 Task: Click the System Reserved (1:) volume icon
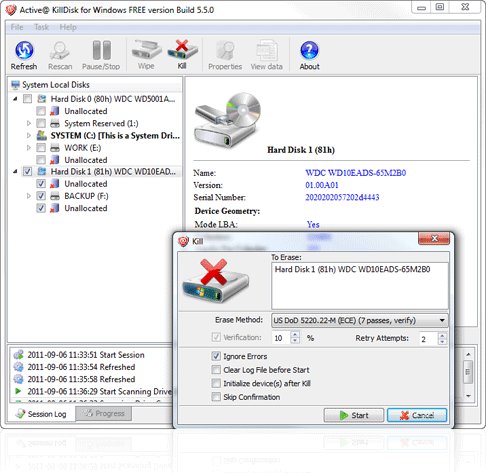(55, 124)
